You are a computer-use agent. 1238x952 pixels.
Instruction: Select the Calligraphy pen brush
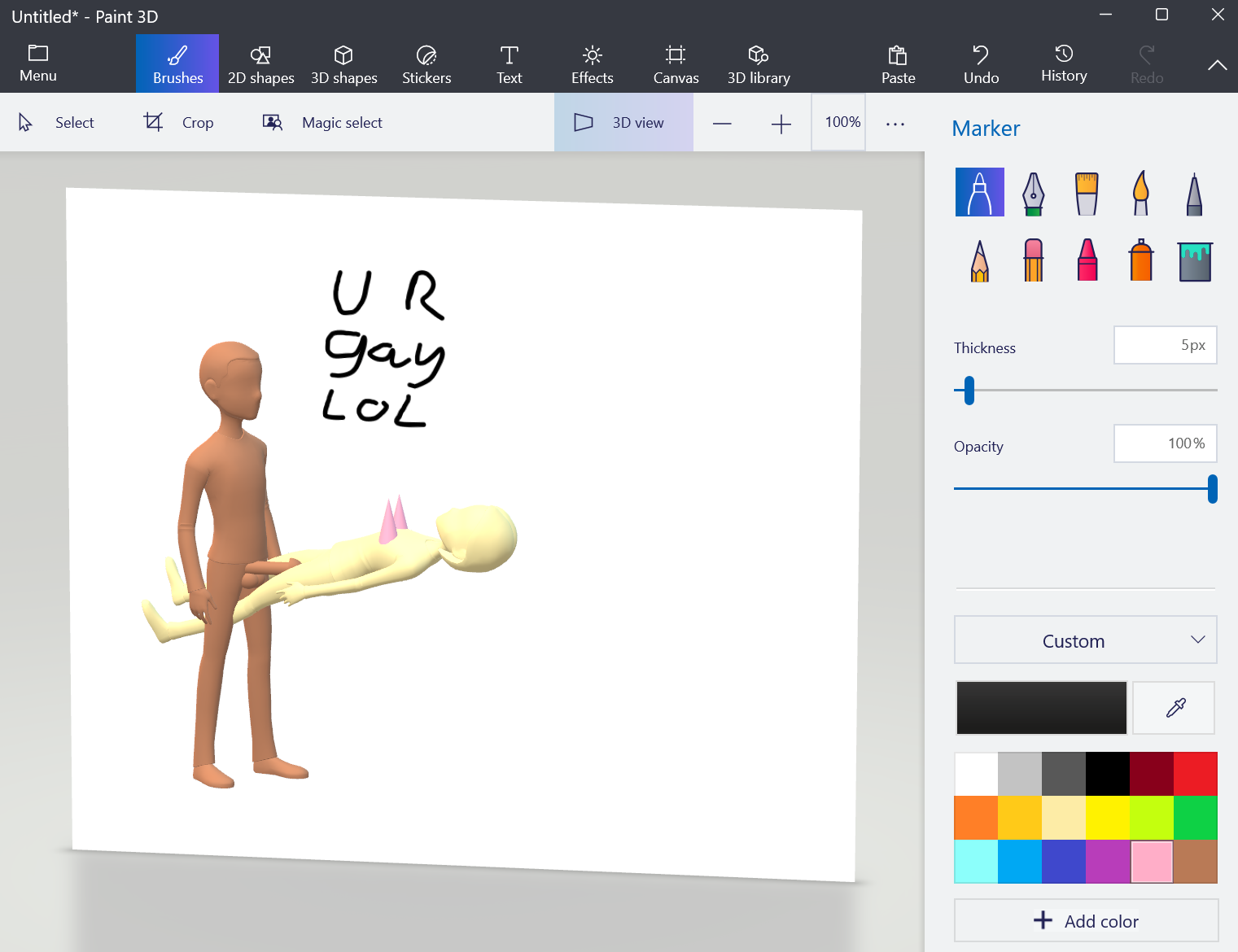coord(1033,193)
